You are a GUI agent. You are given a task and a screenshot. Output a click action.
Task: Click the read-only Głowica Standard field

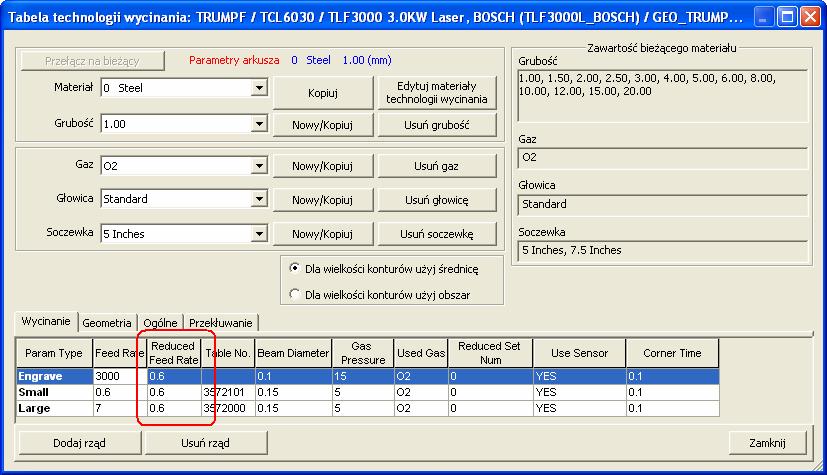click(x=662, y=205)
